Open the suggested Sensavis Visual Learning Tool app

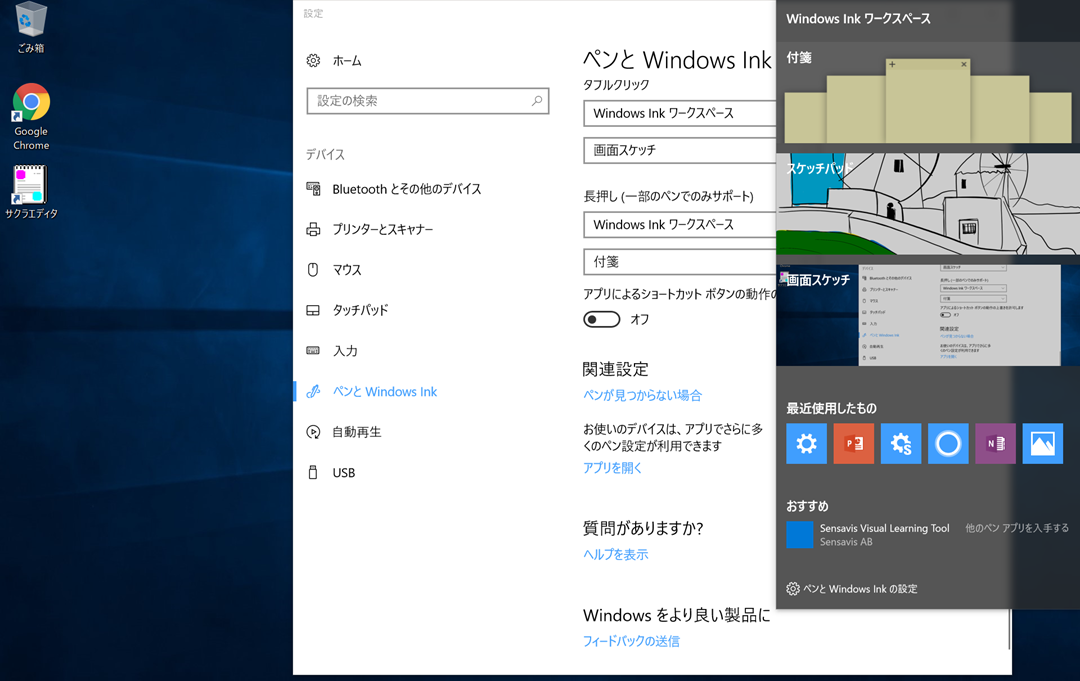(x=868, y=535)
